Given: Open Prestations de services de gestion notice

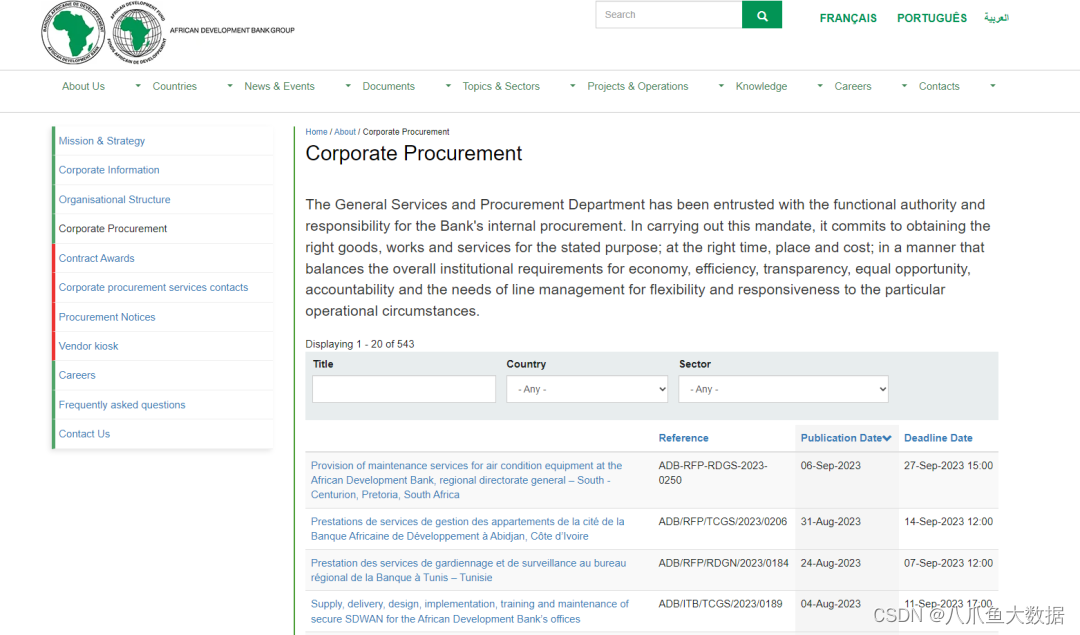Looking at the screenshot, I should pyautogui.click(x=468, y=529).
